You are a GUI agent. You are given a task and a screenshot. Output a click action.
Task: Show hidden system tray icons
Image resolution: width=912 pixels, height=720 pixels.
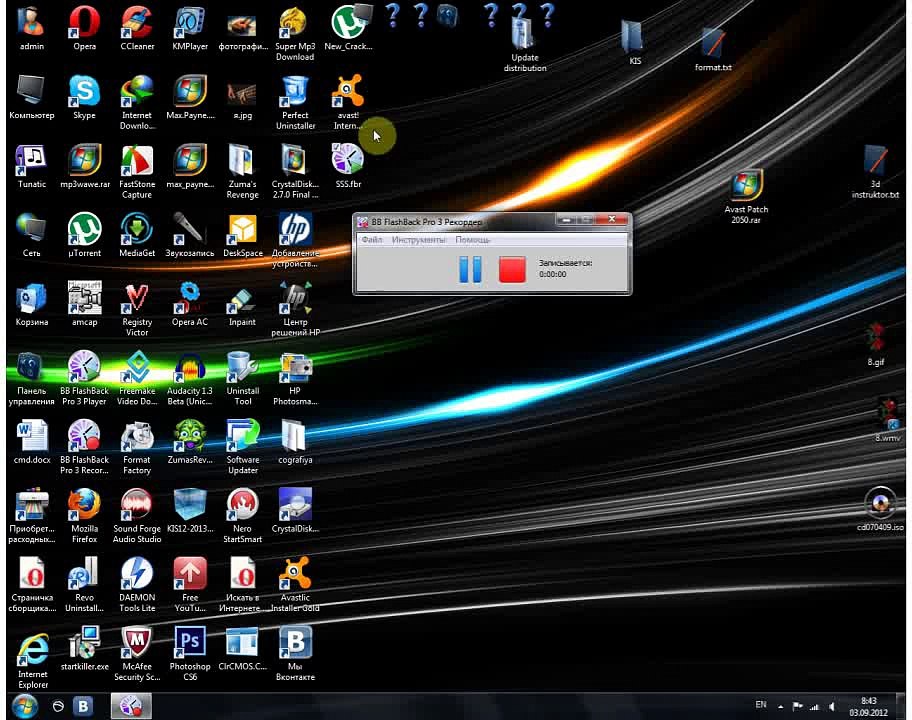click(x=781, y=707)
